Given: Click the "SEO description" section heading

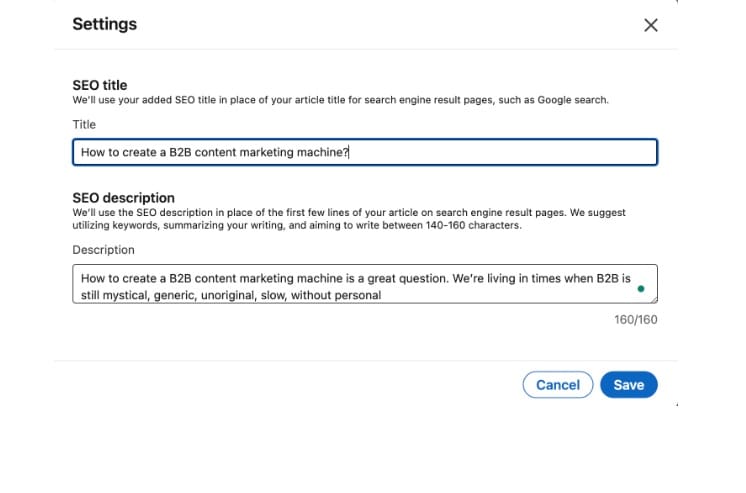Looking at the screenshot, I should coord(123,198).
